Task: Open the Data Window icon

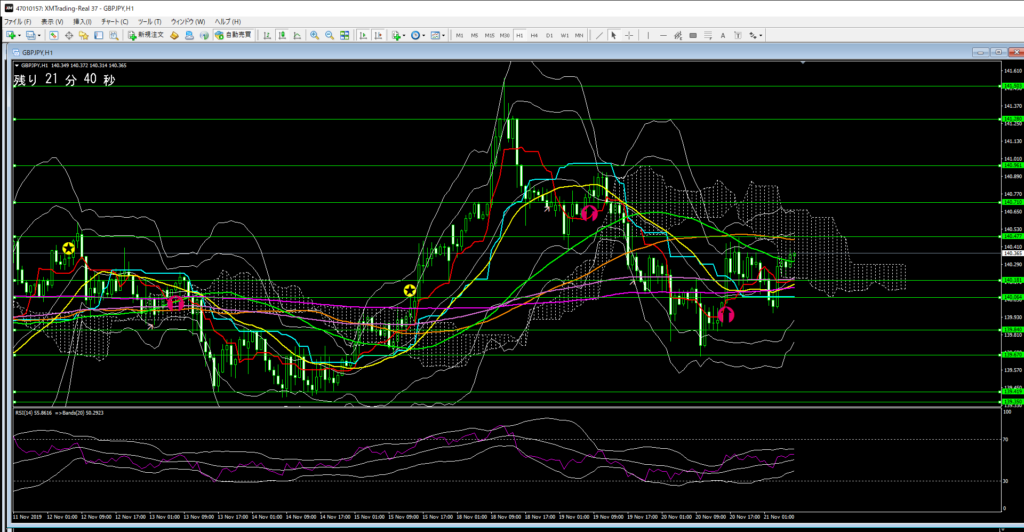Action: (x=69, y=35)
